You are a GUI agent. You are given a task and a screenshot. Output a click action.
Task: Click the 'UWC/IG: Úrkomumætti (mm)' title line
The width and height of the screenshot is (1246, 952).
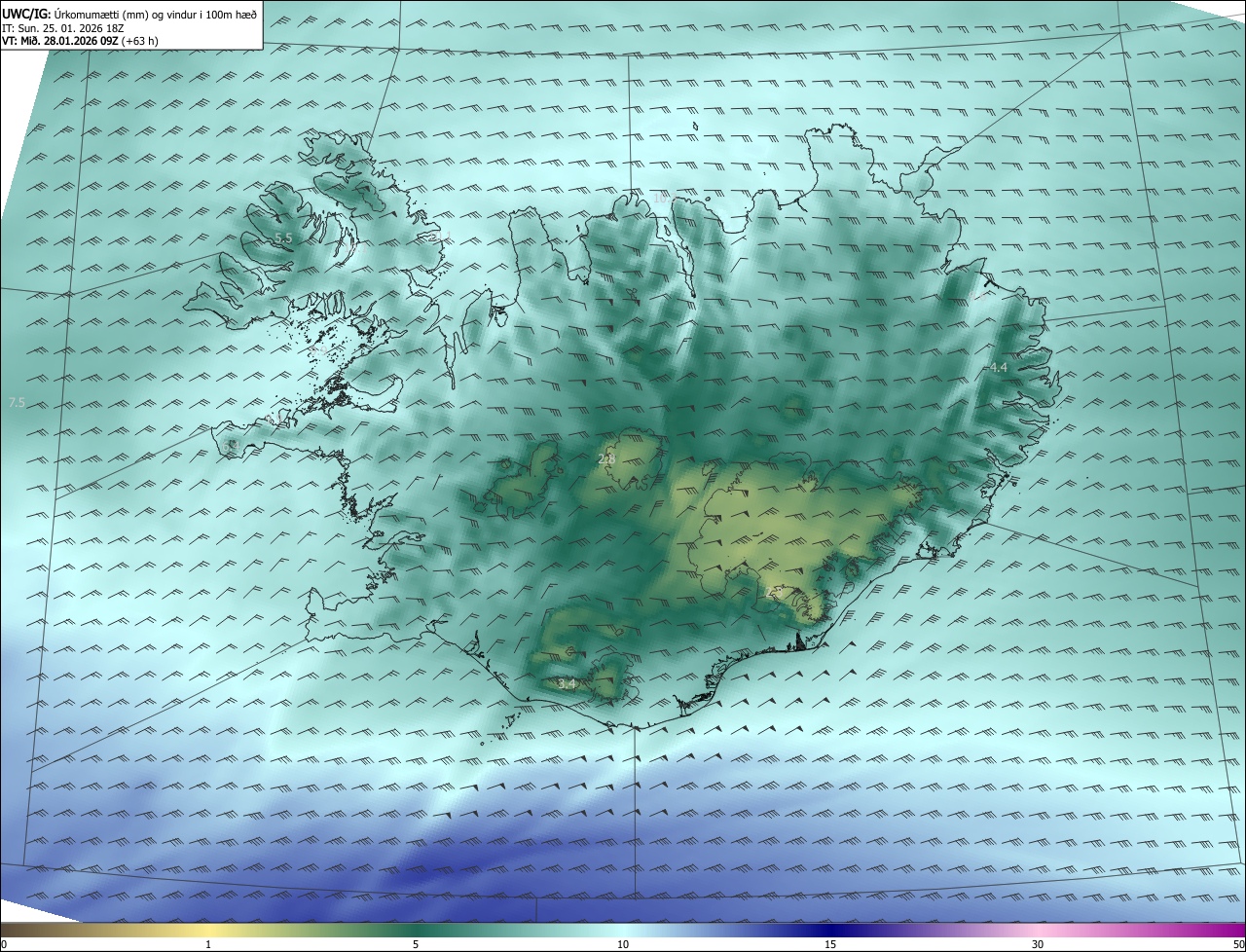(129, 14)
